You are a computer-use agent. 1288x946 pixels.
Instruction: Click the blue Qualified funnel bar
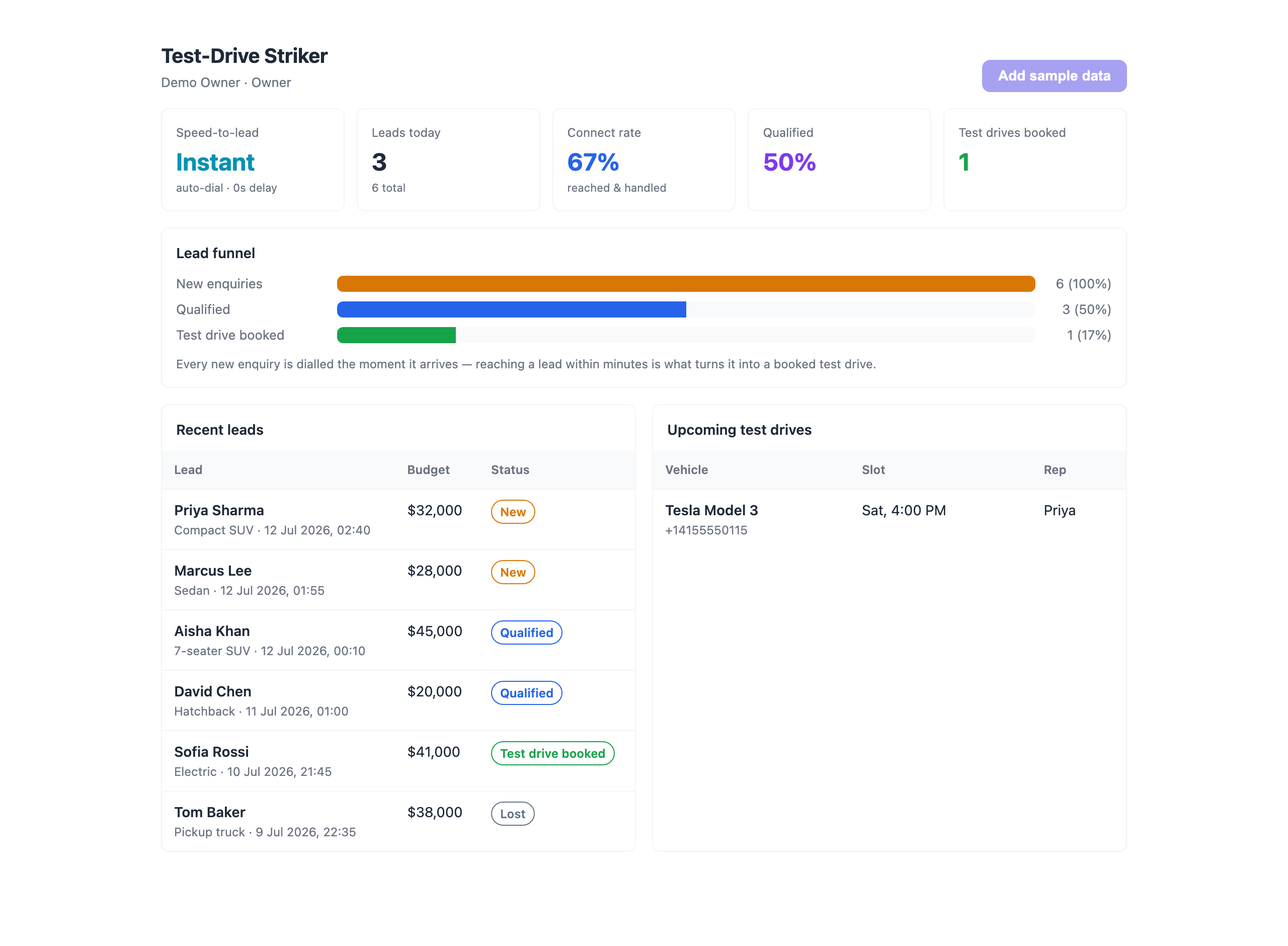[x=511, y=309]
